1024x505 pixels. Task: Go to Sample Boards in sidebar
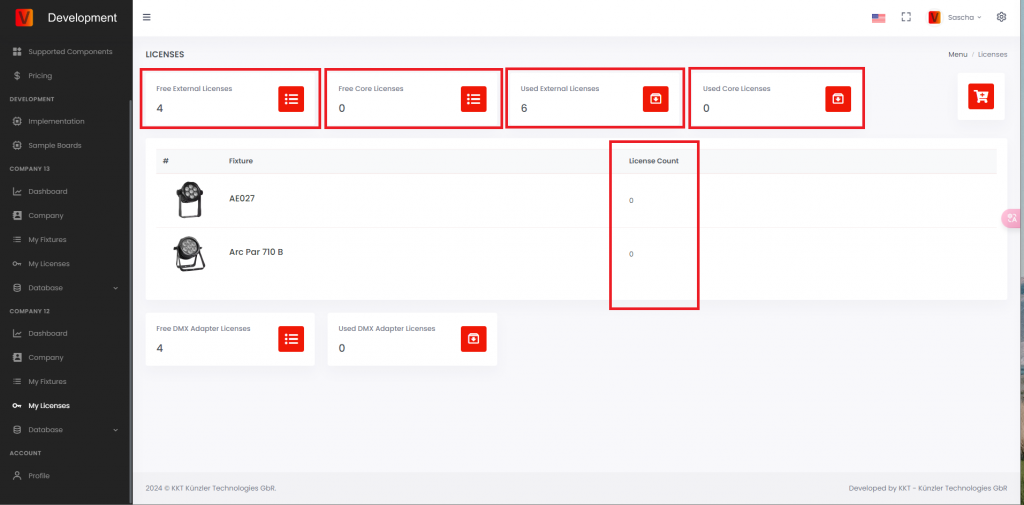tap(54, 145)
